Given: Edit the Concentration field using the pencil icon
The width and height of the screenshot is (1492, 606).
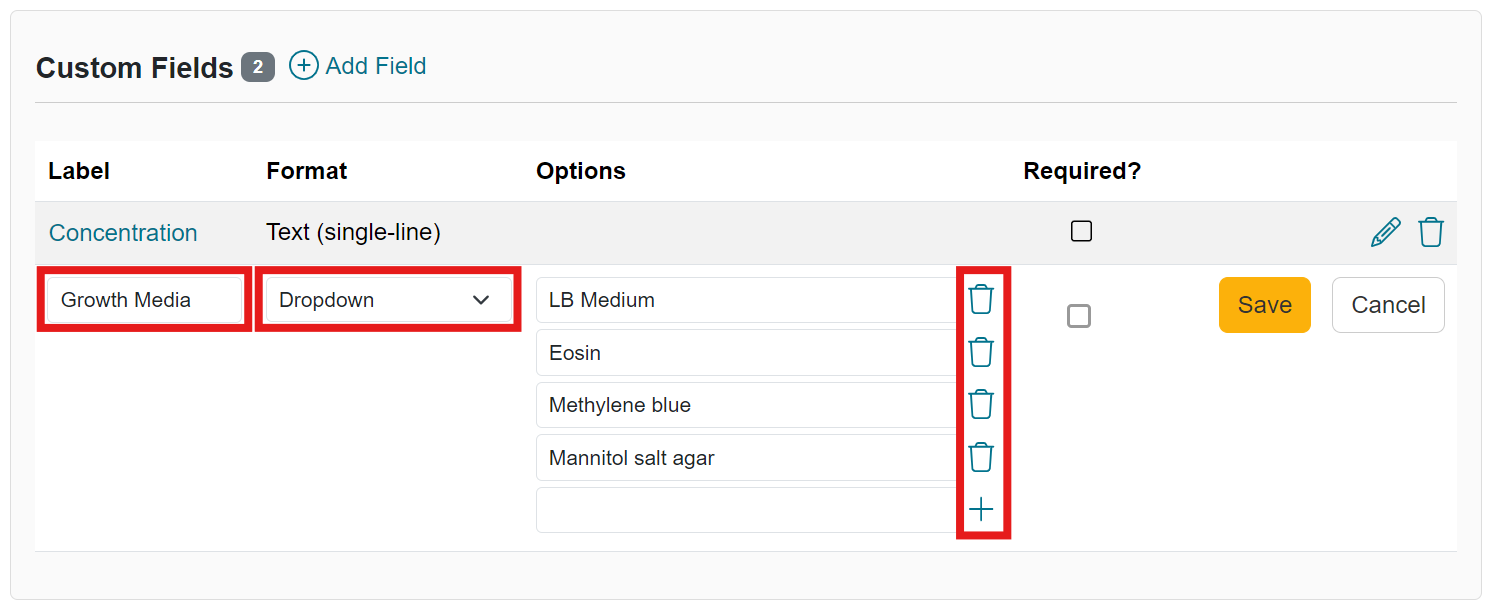Looking at the screenshot, I should click(x=1385, y=231).
